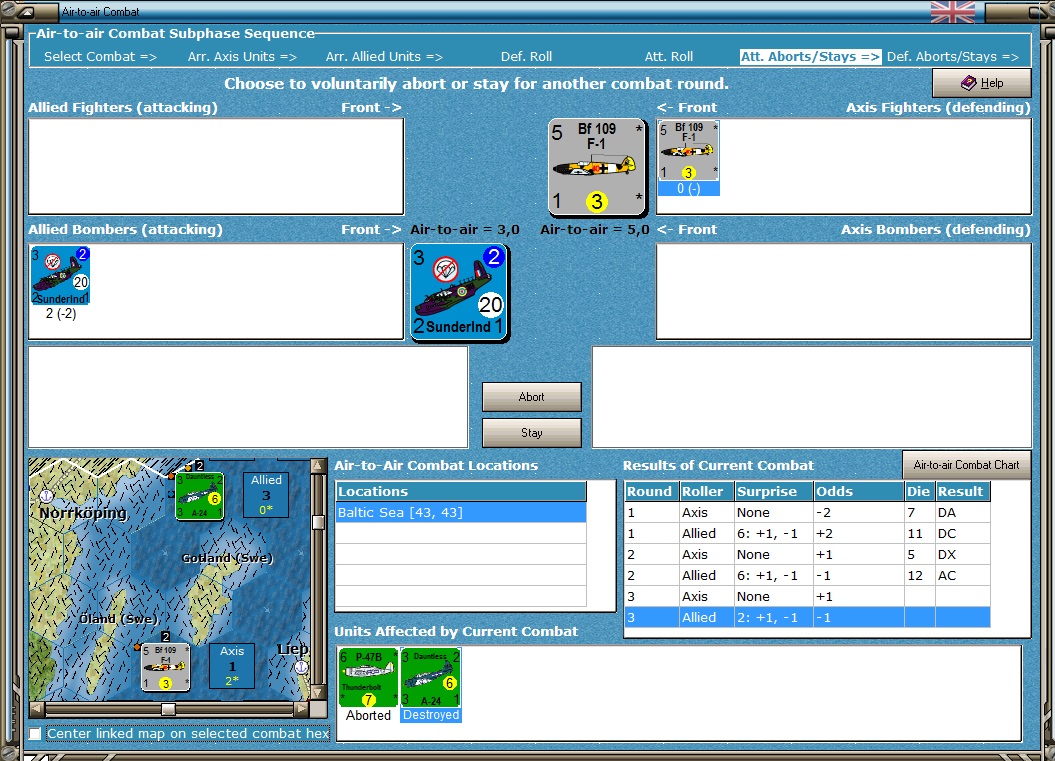Click the Stay button
This screenshot has width=1055, height=761.
click(532, 433)
